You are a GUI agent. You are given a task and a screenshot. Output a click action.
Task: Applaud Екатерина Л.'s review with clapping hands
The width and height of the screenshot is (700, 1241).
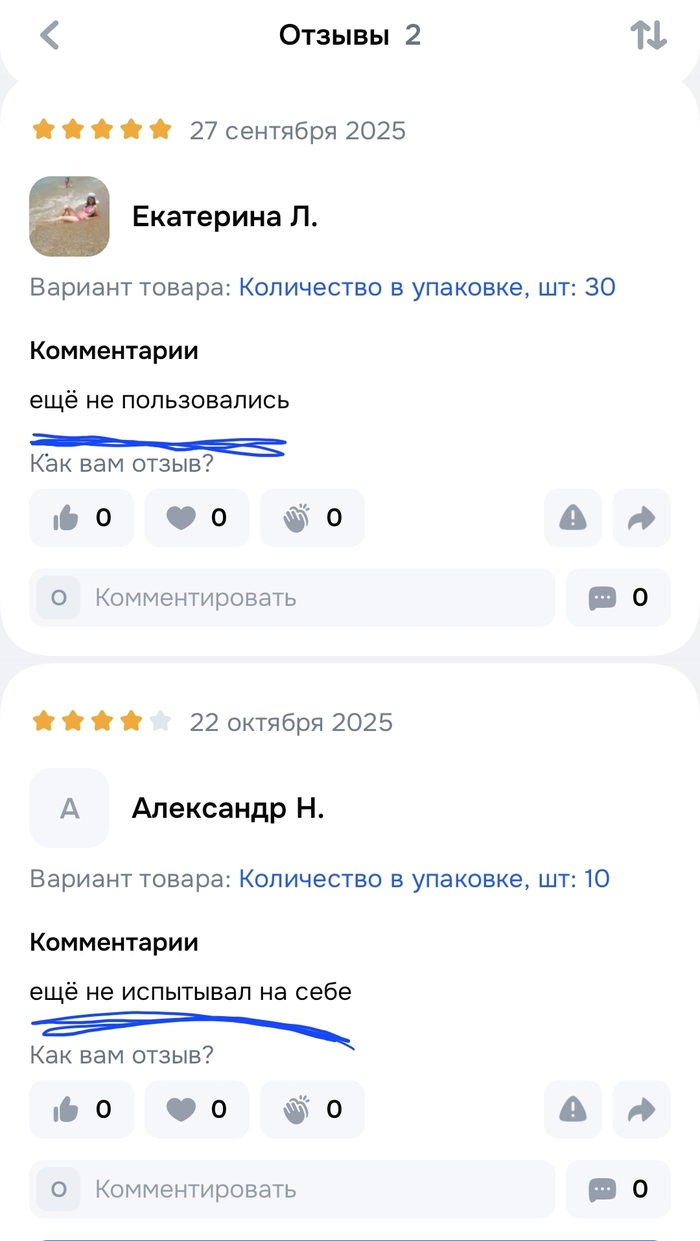point(312,518)
